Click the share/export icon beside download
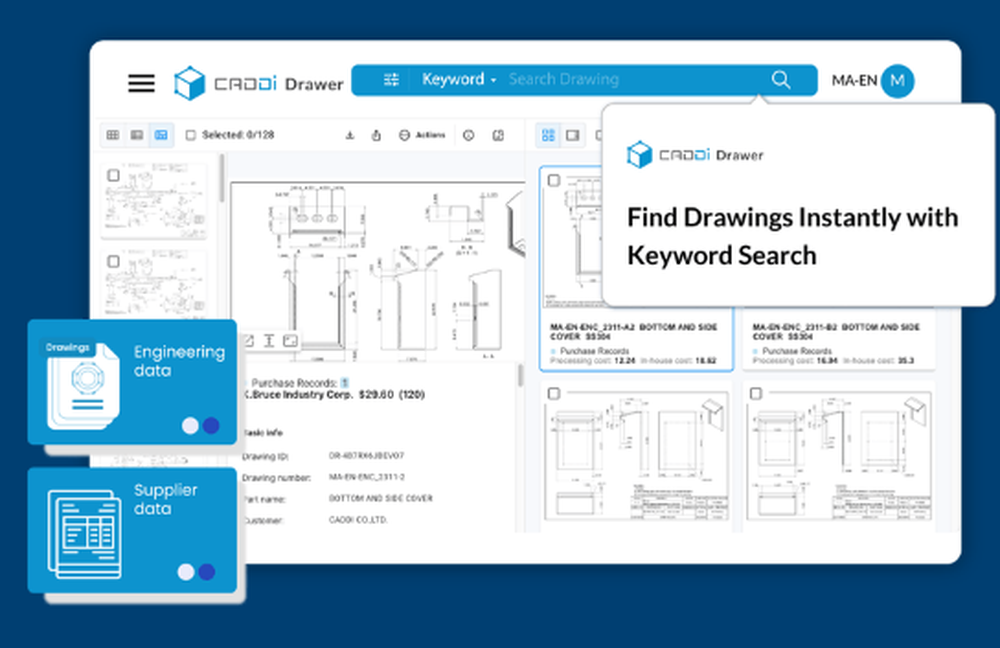The width and height of the screenshot is (1000, 648). pos(376,135)
